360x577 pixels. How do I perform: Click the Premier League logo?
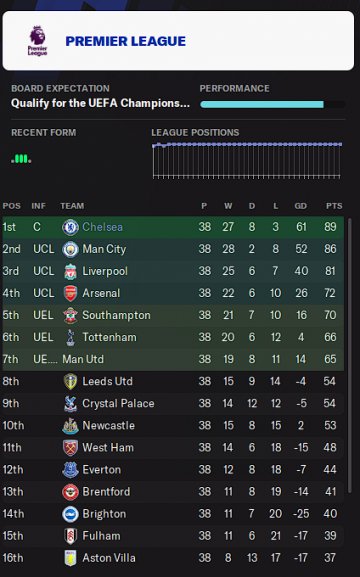[38, 41]
